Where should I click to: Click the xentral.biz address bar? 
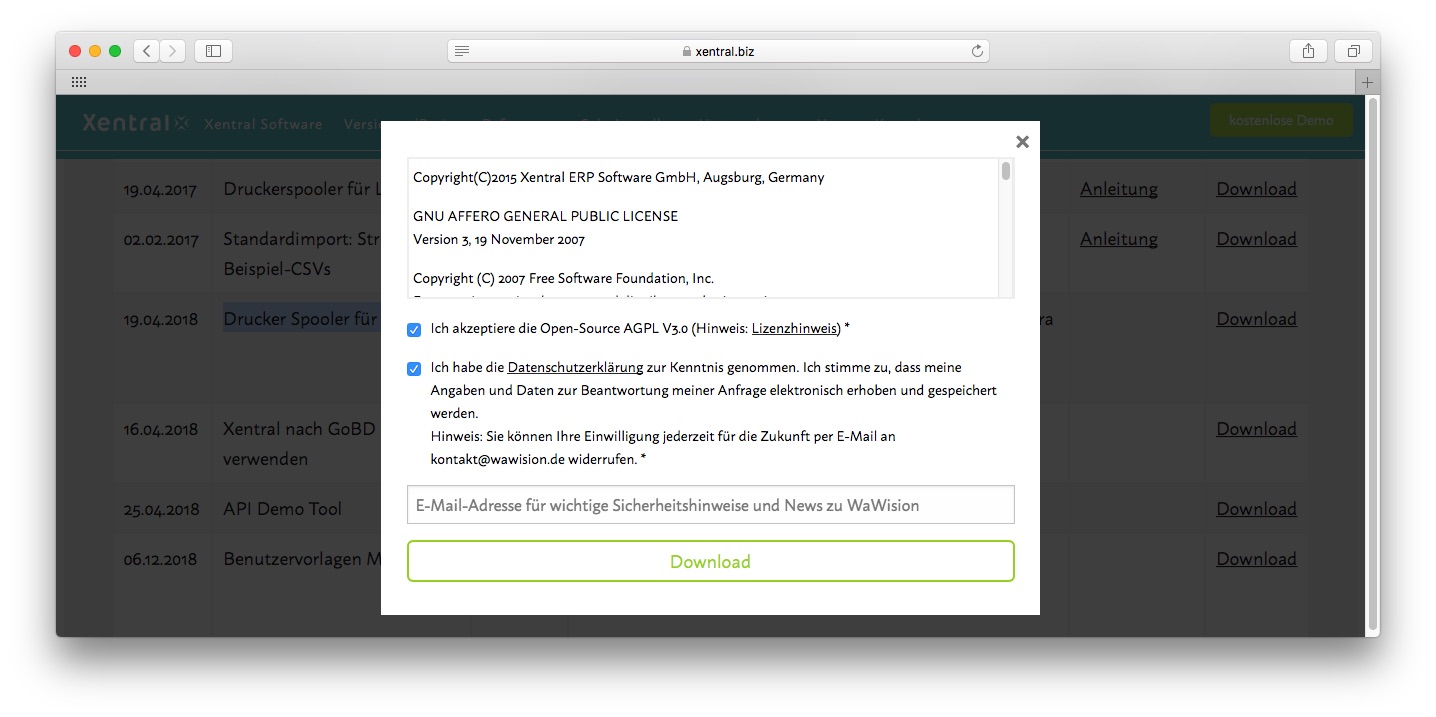click(717, 51)
